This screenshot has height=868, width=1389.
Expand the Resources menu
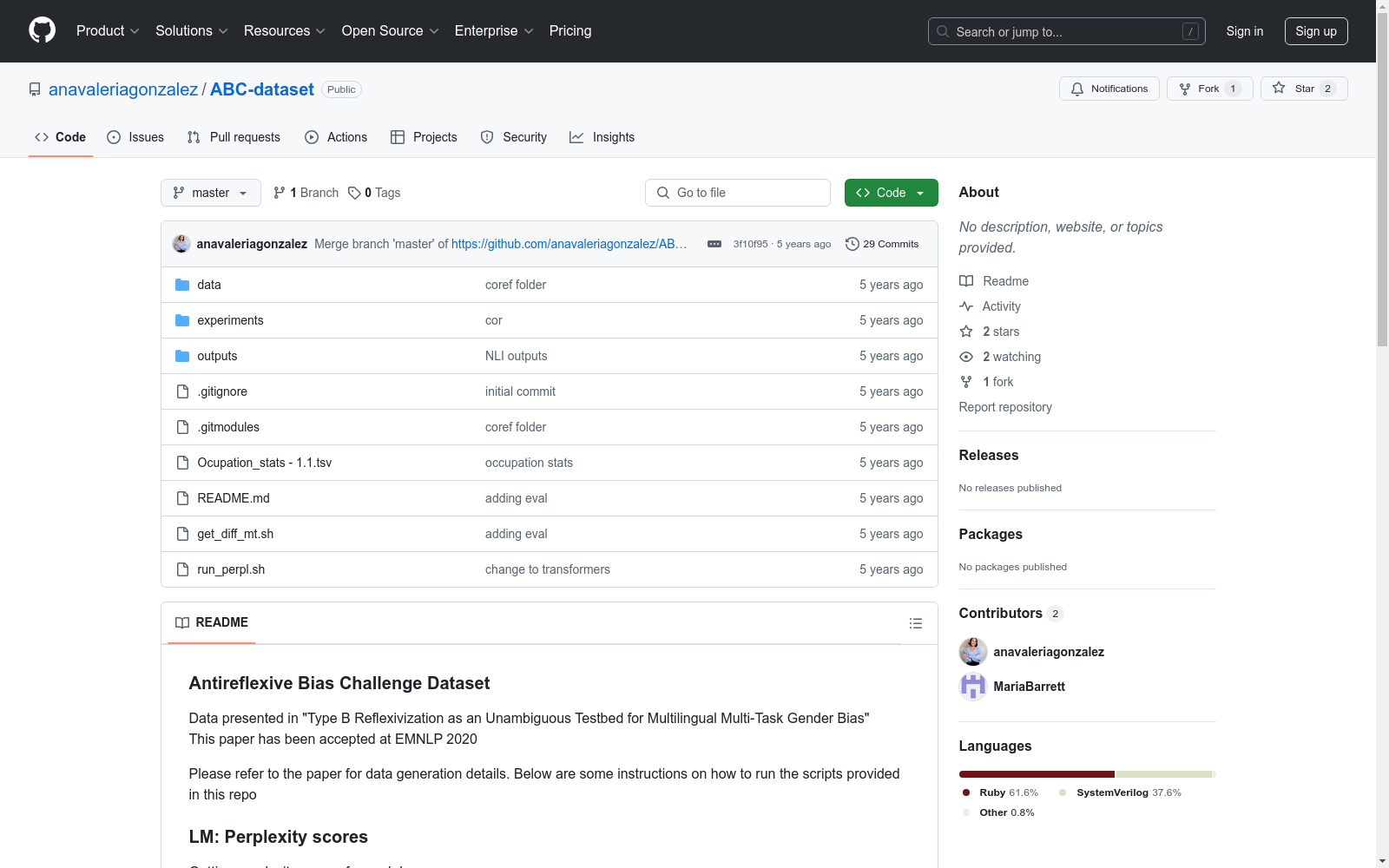(285, 31)
